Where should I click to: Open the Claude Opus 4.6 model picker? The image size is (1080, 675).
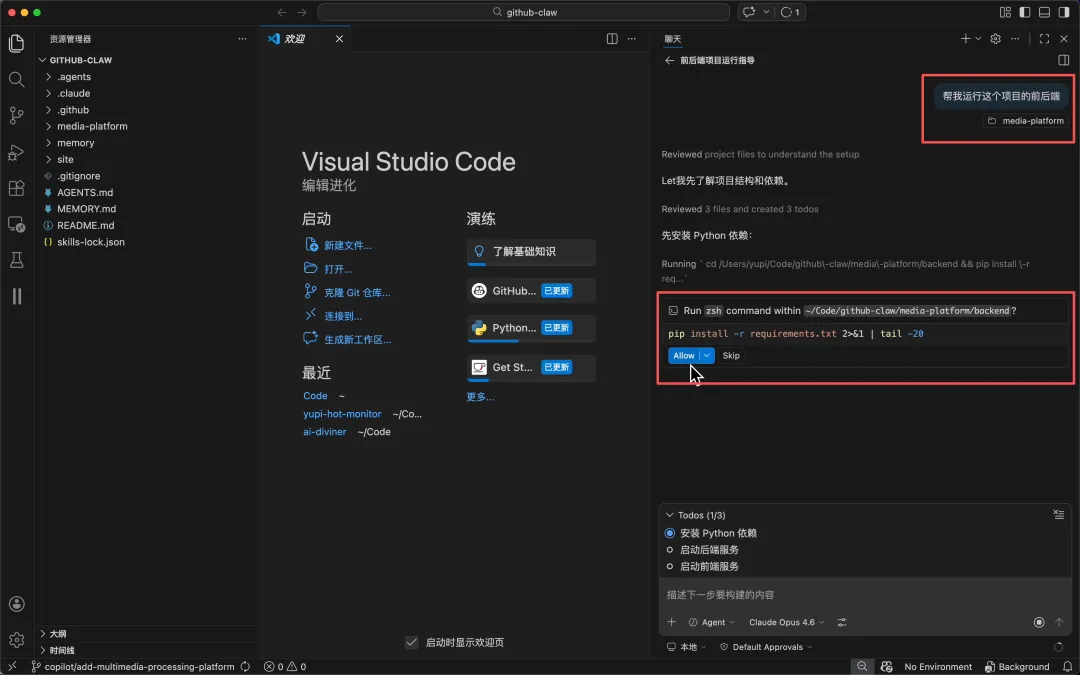point(787,622)
